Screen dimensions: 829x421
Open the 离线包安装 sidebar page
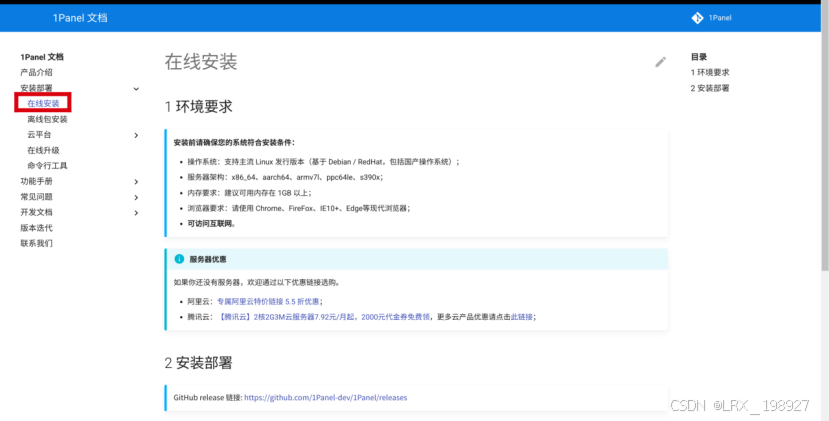[48, 120]
